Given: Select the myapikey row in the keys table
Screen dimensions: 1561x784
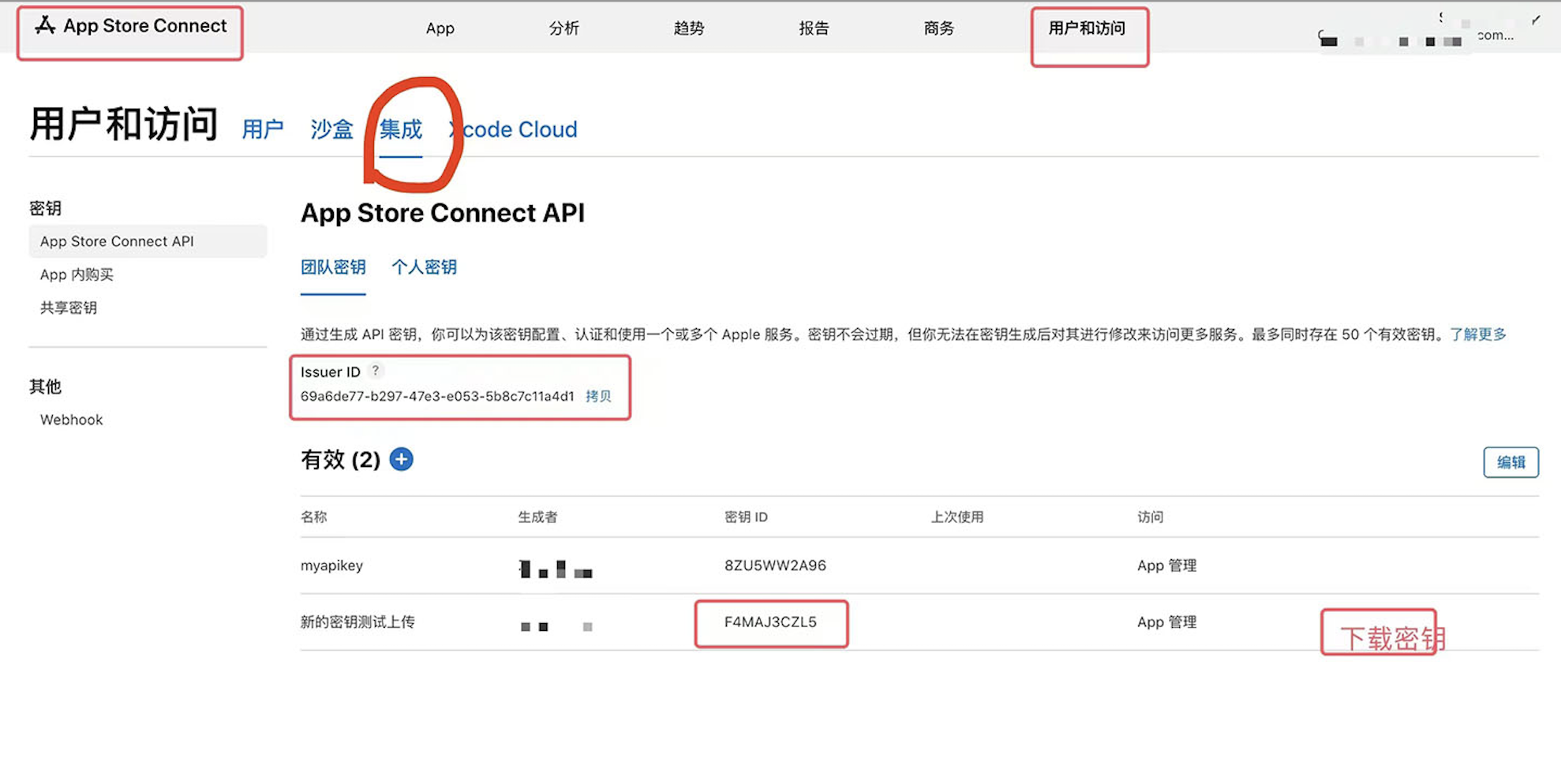Looking at the screenshot, I should coord(331,566).
